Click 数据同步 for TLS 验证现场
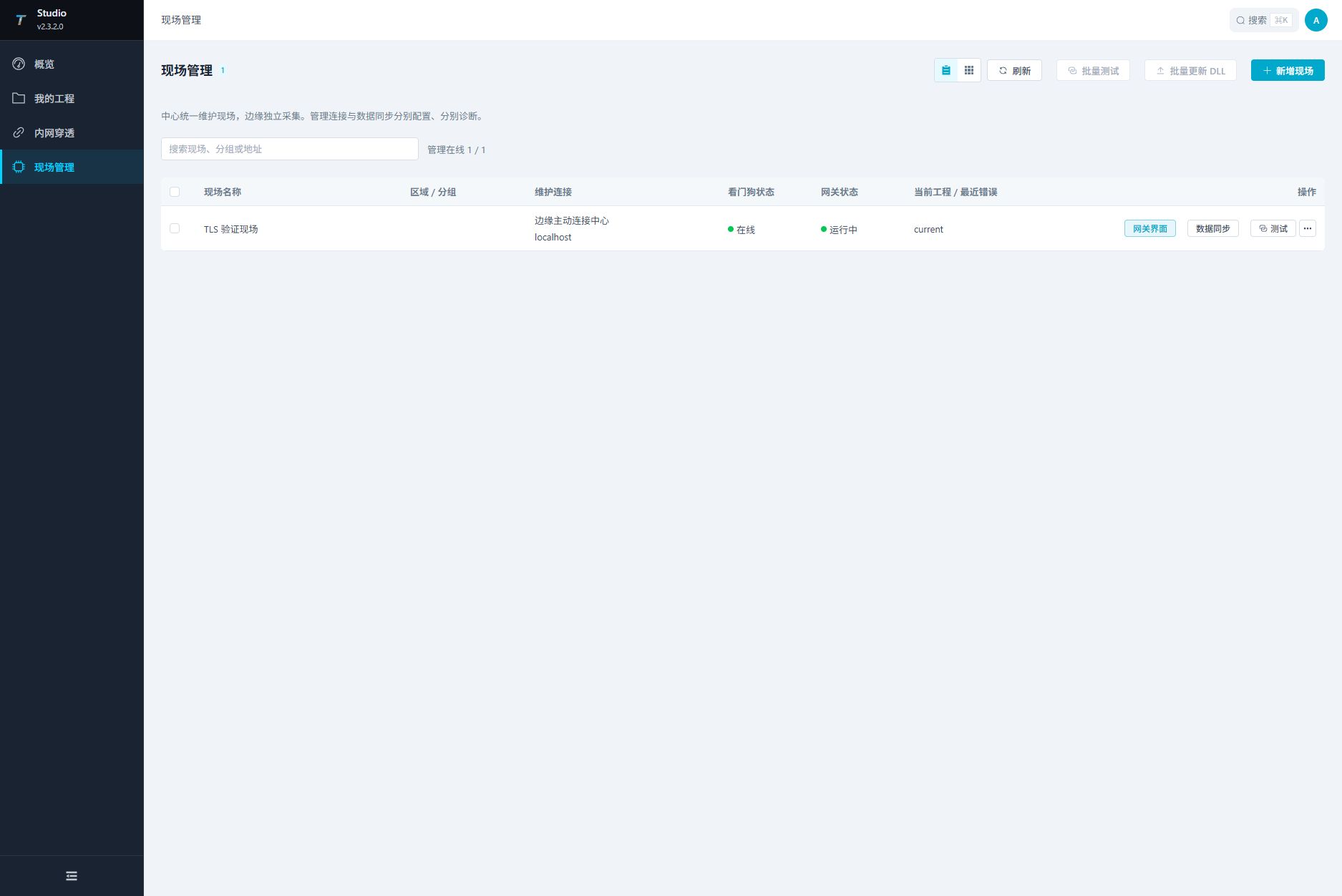Screen dimensions: 1342x896 tap(1213, 228)
